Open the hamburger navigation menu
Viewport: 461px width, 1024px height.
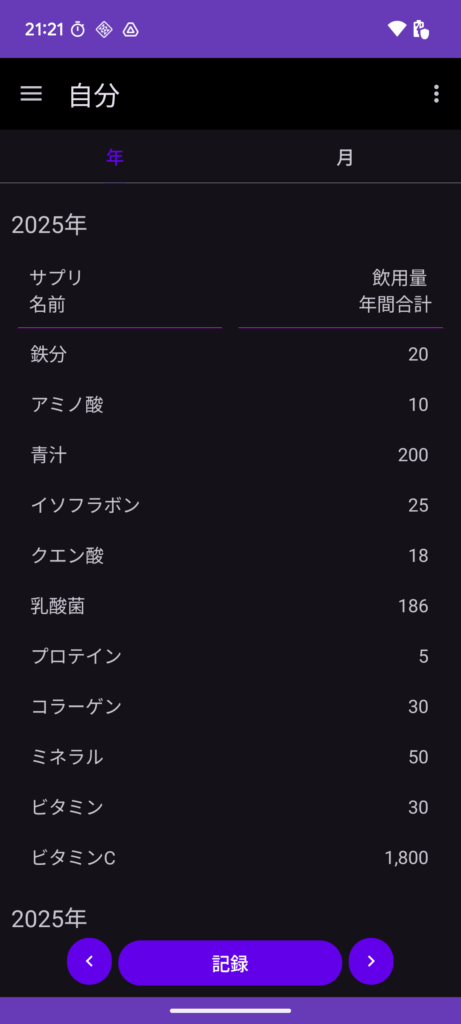coord(31,94)
